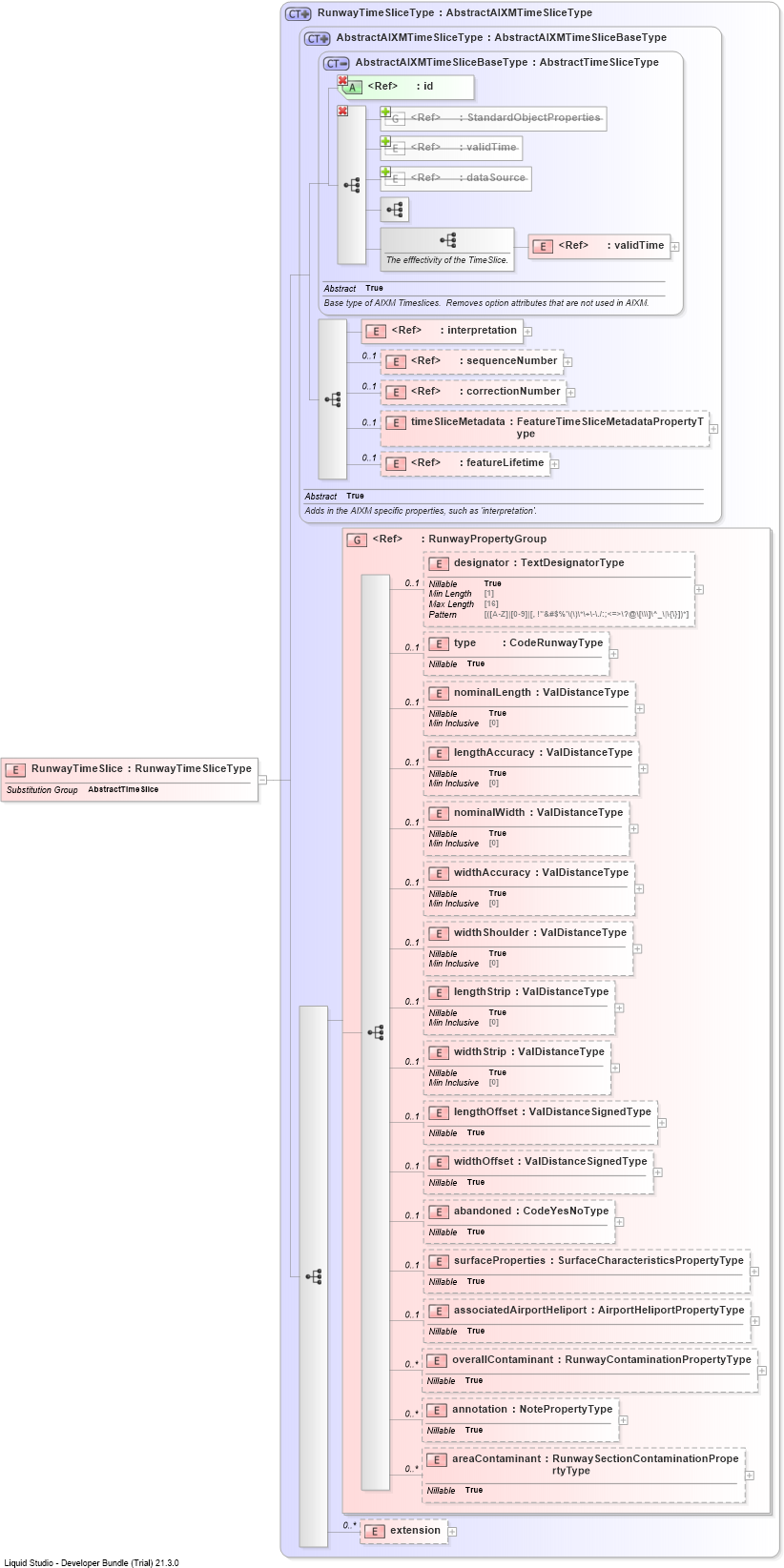This screenshot has height=1568, width=784.
Task: Select the struck-out dataSource ref element
Action: pyautogui.click(x=456, y=178)
